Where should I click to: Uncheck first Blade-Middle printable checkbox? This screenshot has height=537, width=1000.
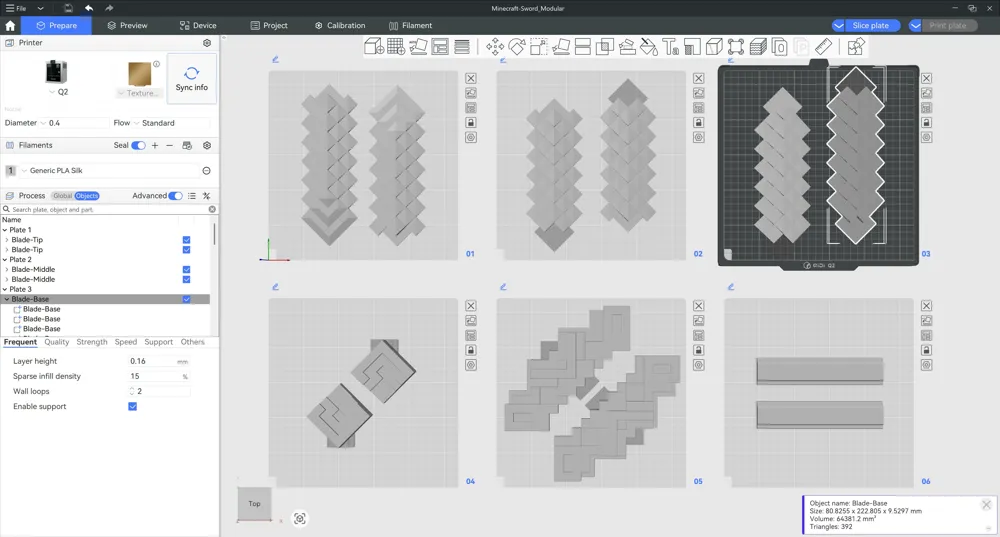point(186,269)
